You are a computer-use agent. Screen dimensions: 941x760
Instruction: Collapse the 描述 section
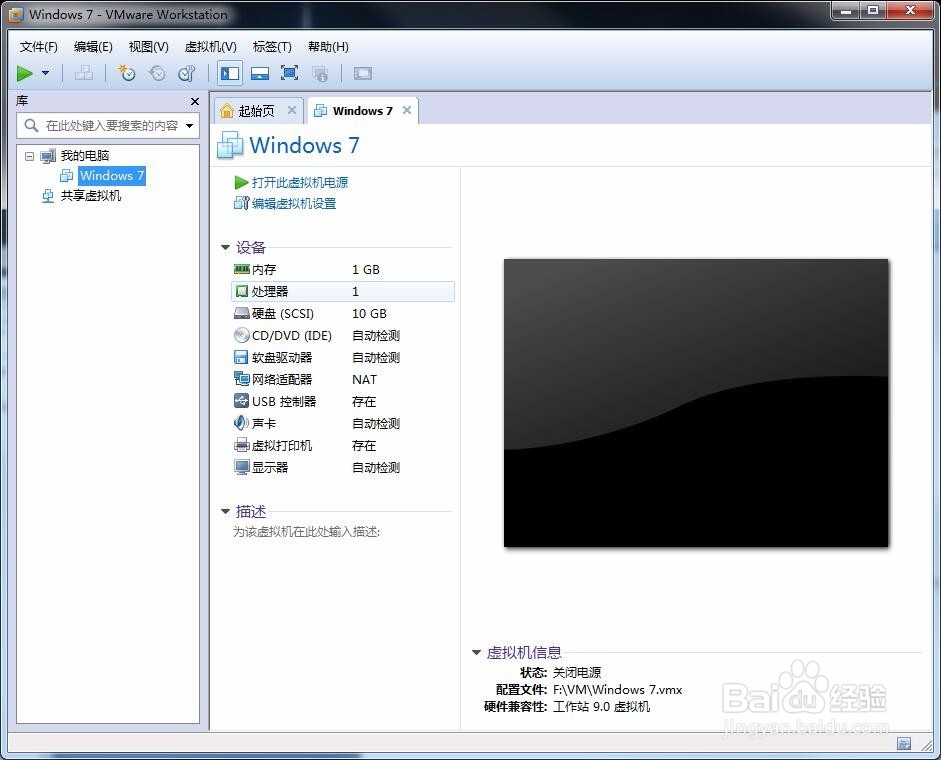(x=225, y=511)
